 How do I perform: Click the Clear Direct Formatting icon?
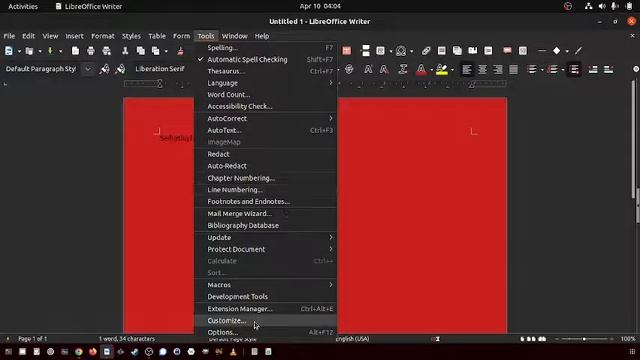point(403,69)
